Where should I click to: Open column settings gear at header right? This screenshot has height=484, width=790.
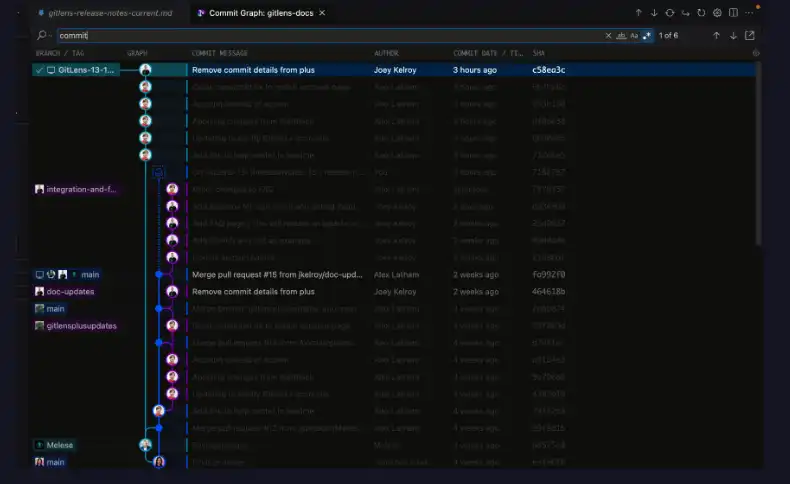[x=756, y=53]
